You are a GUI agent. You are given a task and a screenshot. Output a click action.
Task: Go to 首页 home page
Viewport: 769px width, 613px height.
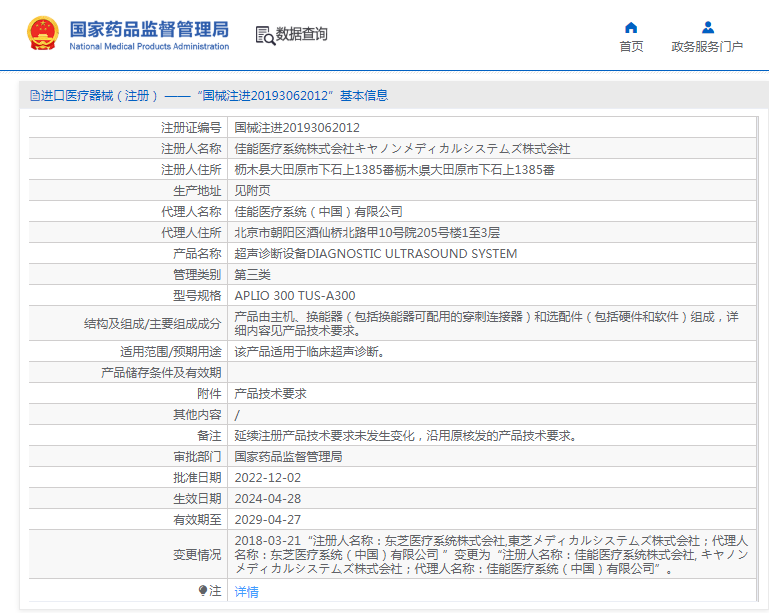coord(631,47)
